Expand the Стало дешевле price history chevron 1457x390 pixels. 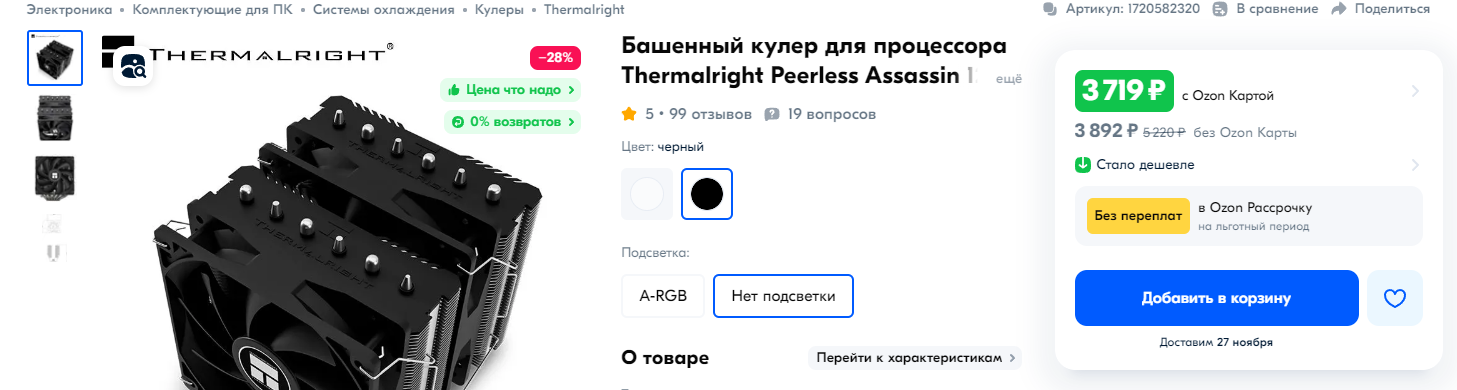coord(1415,165)
